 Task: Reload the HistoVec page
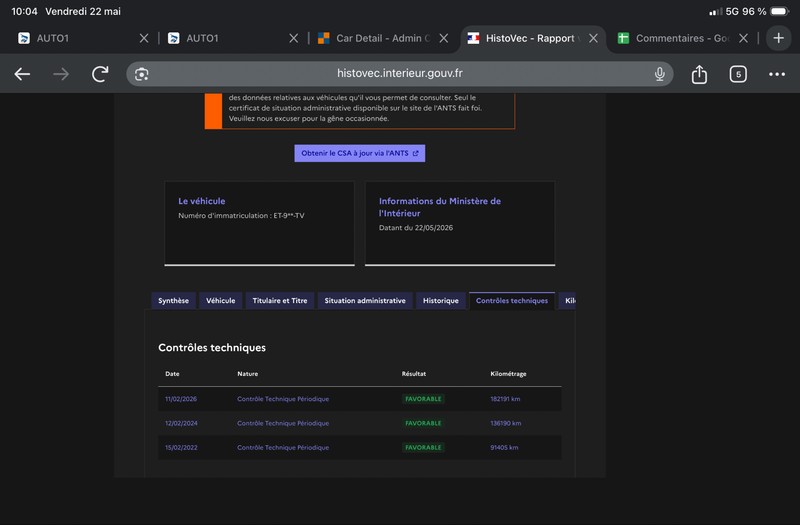click(100, 74)
